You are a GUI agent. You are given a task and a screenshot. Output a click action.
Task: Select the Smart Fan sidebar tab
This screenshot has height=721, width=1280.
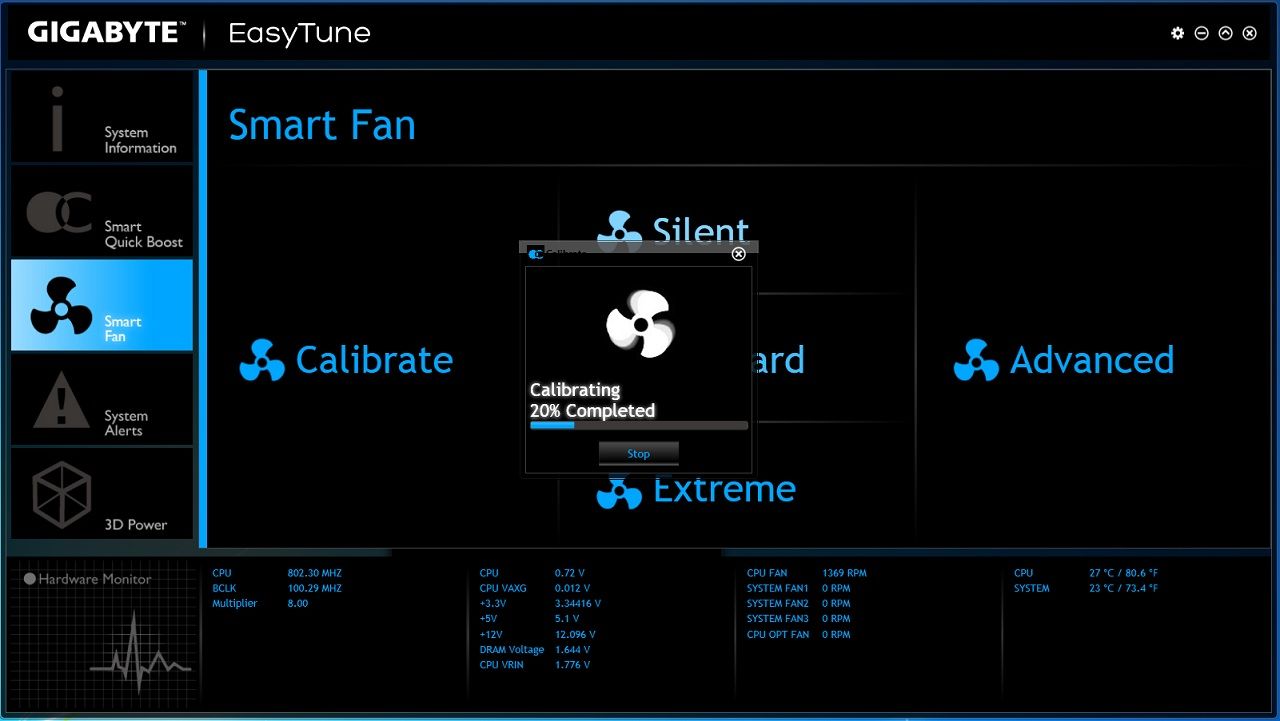(x=101, y=305)
